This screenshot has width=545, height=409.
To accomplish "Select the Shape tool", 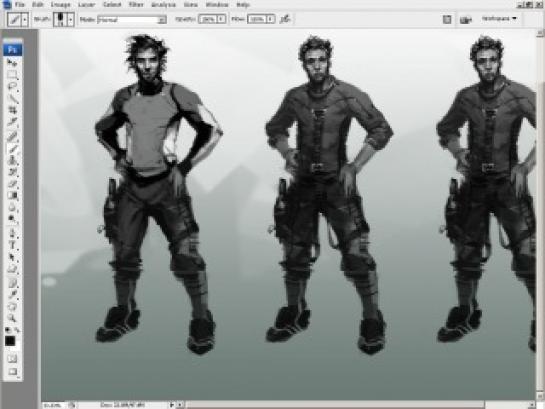I will (12, 269).
